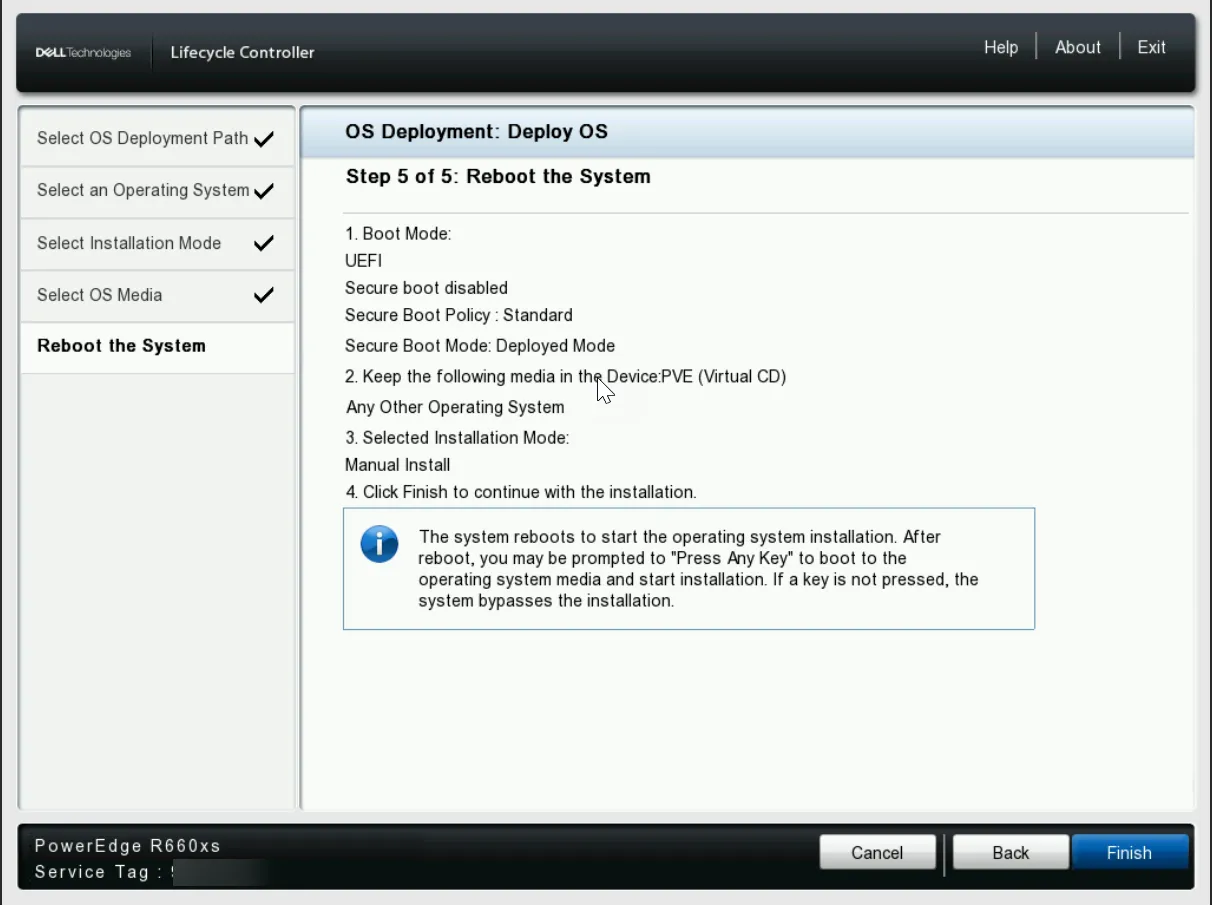Click checkmark beside Select OS Media

click(264, 295)
